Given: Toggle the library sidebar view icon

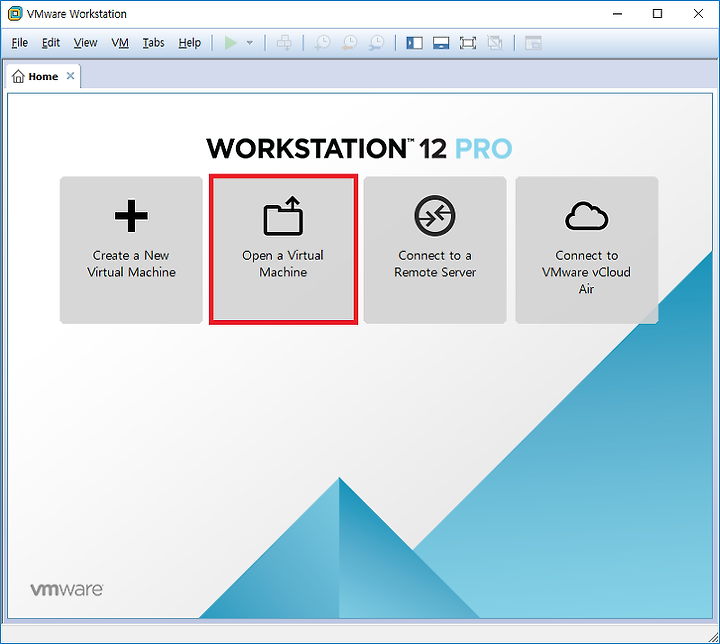Looking at the screenshot, I should point(414,43).
